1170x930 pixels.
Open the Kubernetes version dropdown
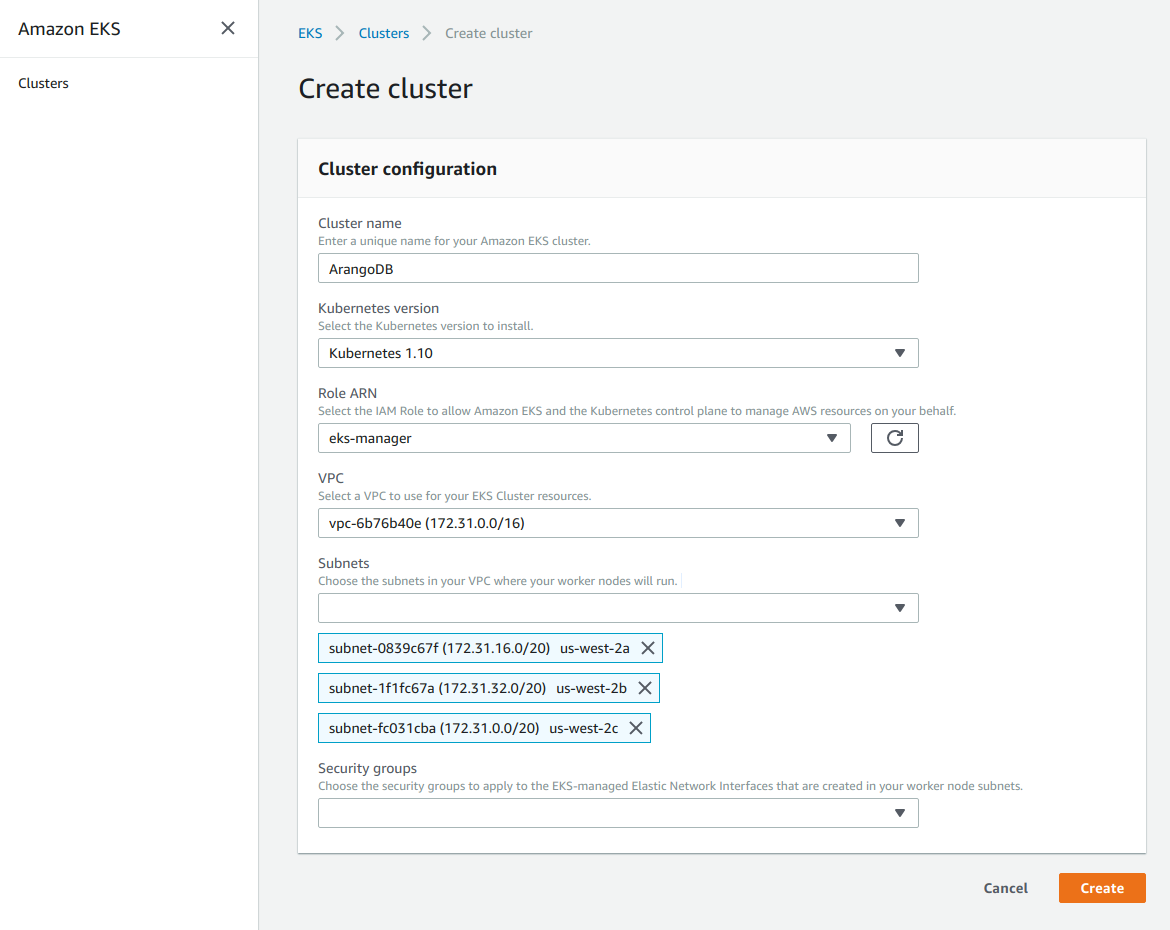click(617, 353)
